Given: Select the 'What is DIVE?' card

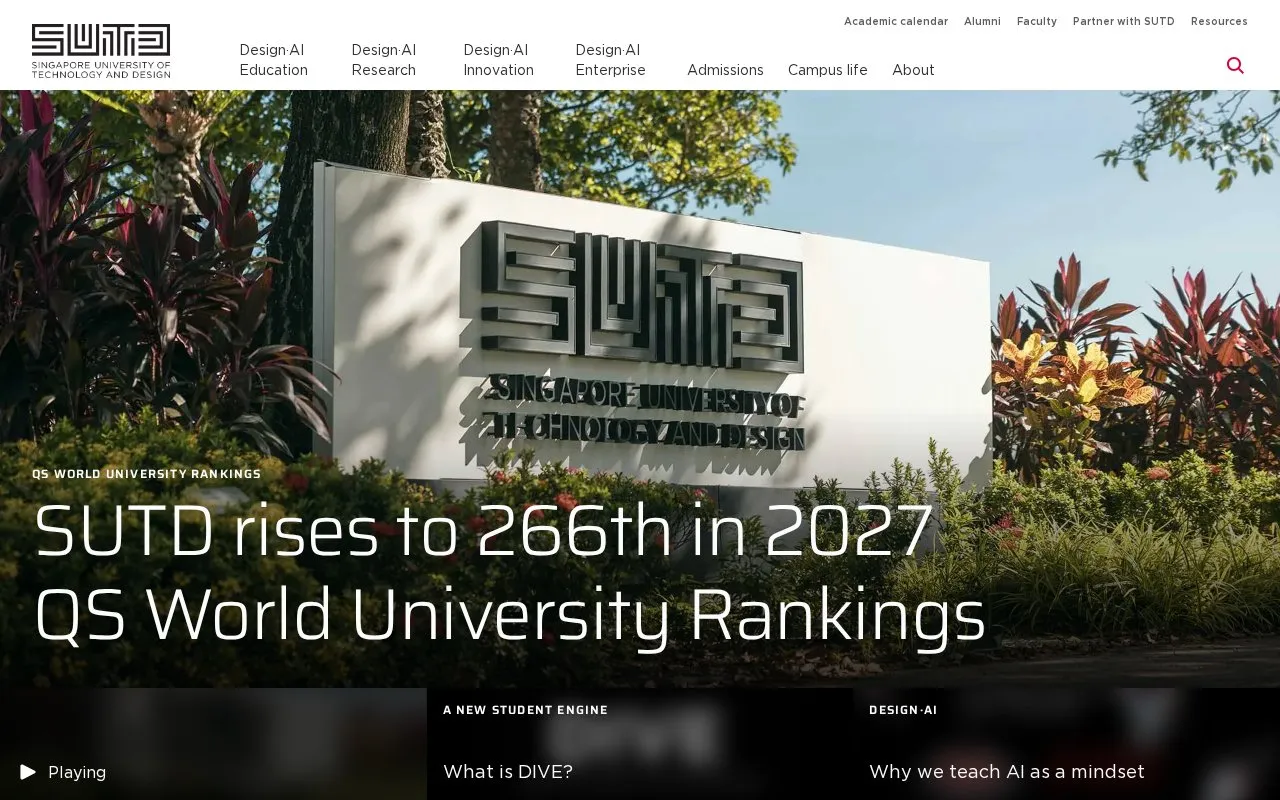Looking at the screenshot, I should tap(640, 744).
